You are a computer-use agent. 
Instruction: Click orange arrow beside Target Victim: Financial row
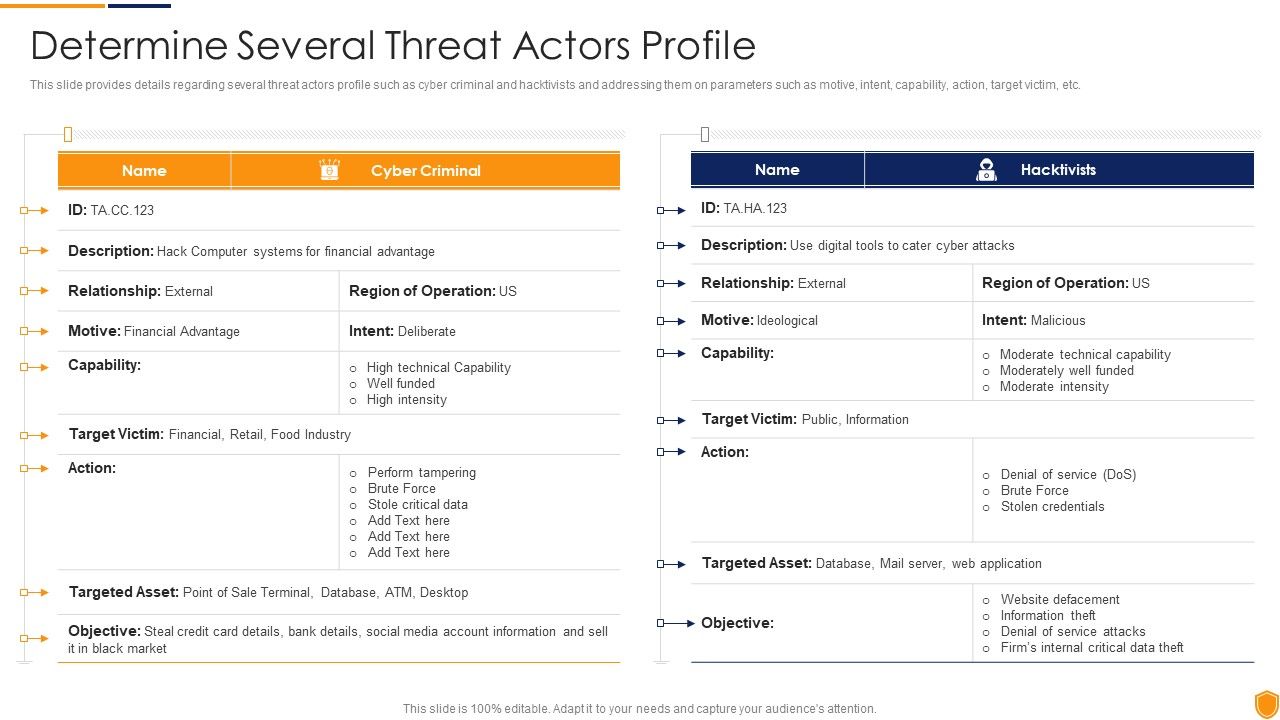pos(34,435)
